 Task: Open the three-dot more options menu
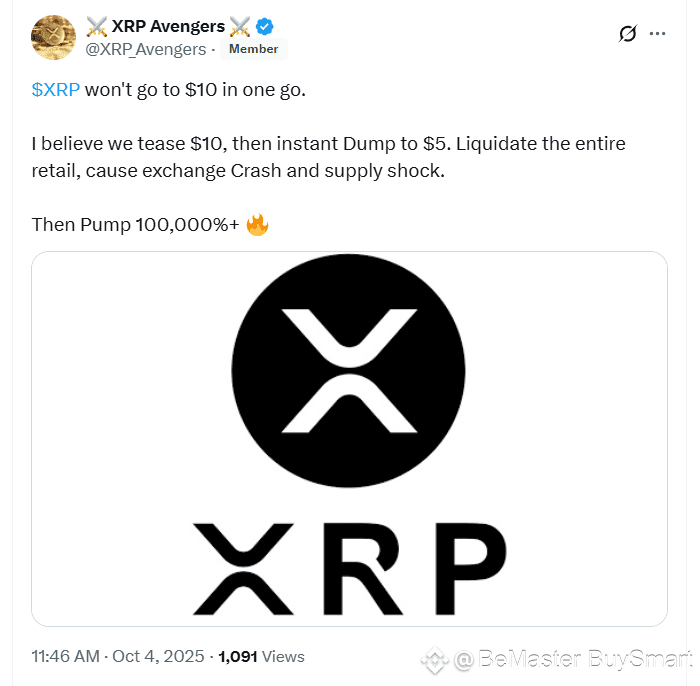click(x=658, y=33)
